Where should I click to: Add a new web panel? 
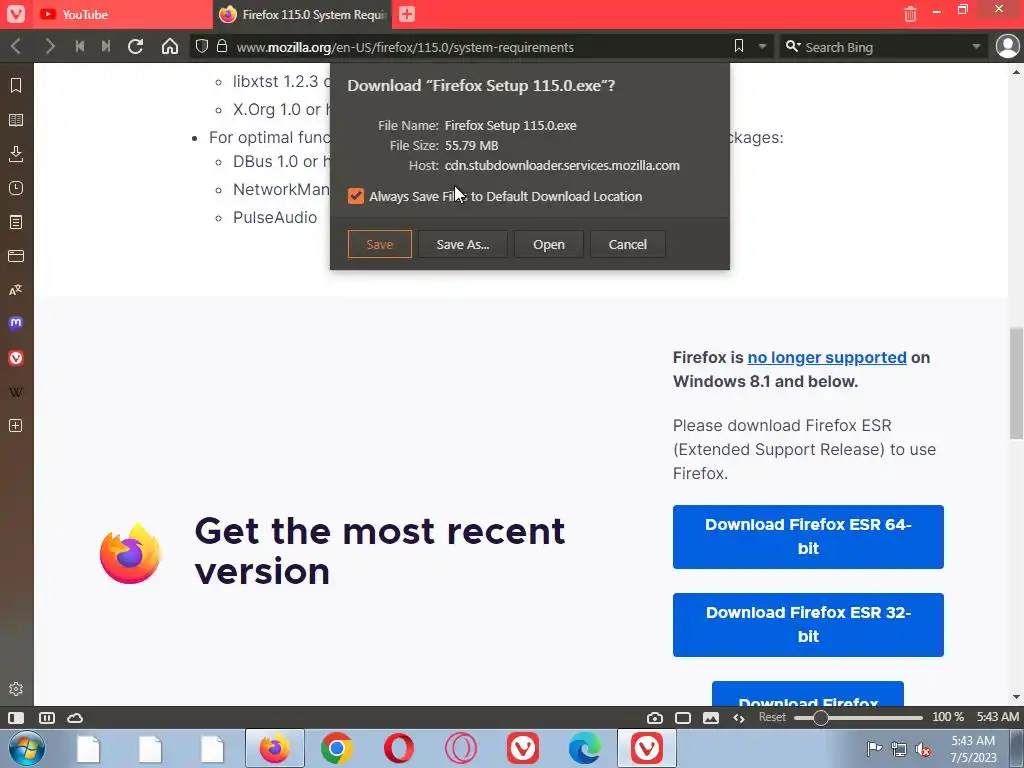click(x=16, y=426)
